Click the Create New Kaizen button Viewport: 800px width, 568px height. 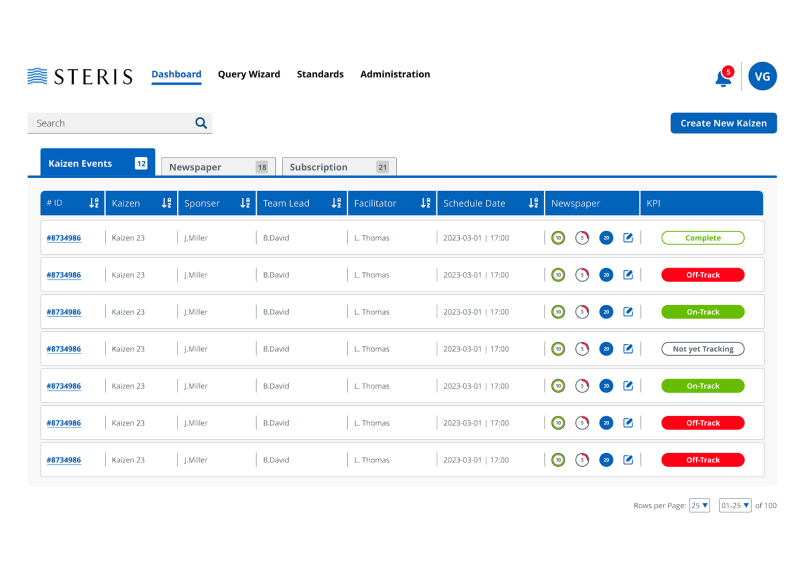pos(723,123)
